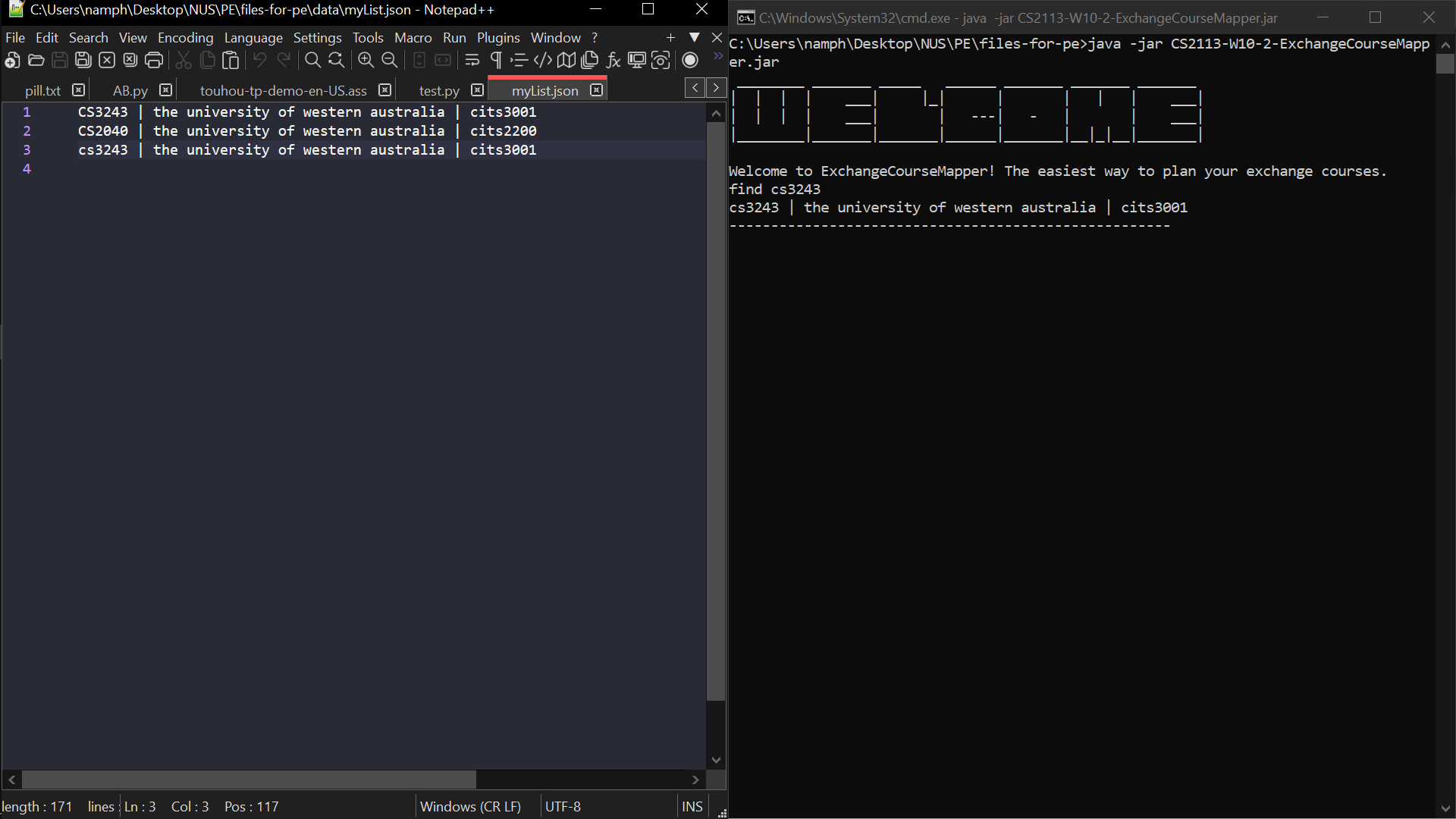Close the AB.py tab
This screenshot has width=1456, height=819.
(x=166, y=90)
